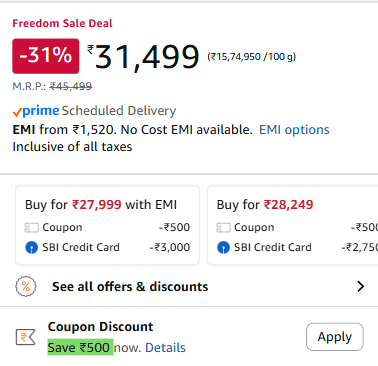Click the percent offers badge icon
Viewport: 378px width, 366px height.
[x=26, y=286]
